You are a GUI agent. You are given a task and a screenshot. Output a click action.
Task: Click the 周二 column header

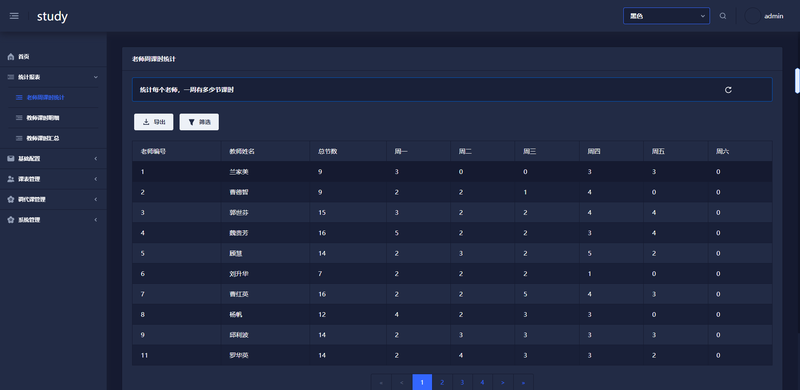click(x=465, y=152)
